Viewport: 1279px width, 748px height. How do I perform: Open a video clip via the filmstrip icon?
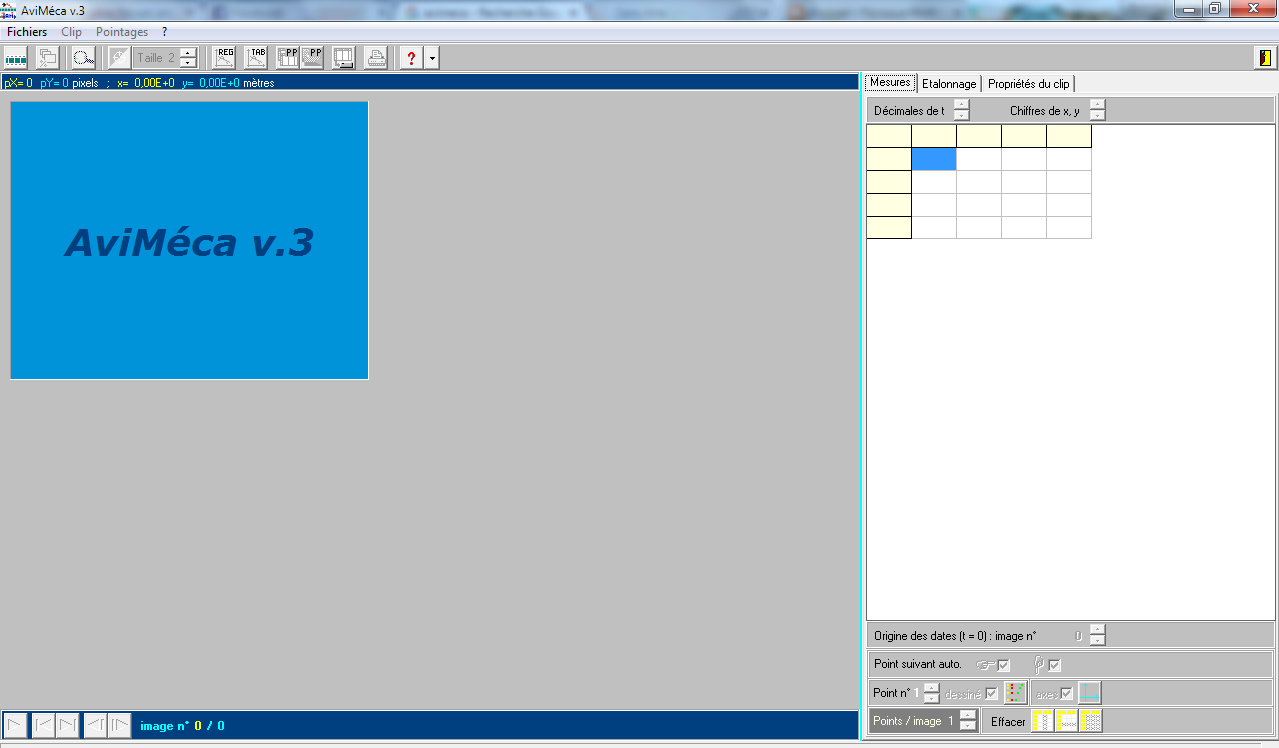click(15, 57)
